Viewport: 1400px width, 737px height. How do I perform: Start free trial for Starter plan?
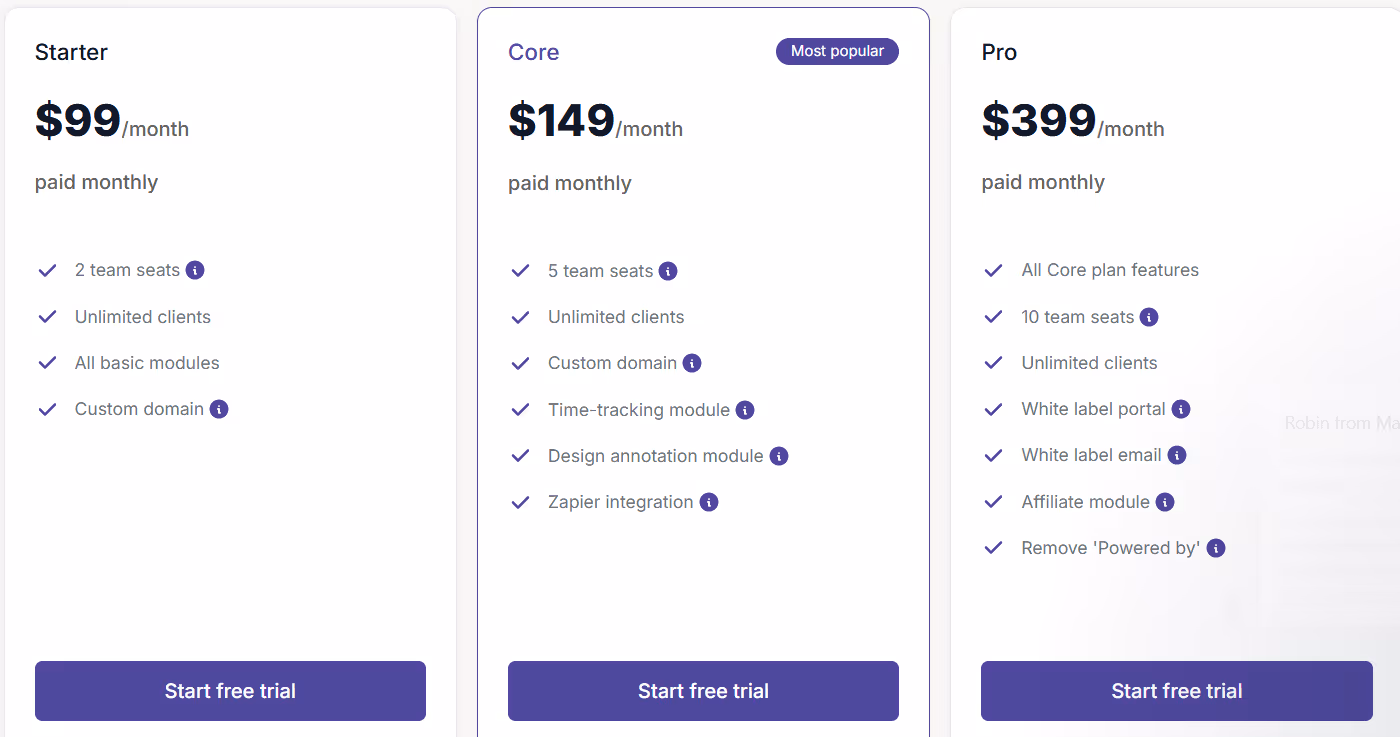click(x=230, y=691)
